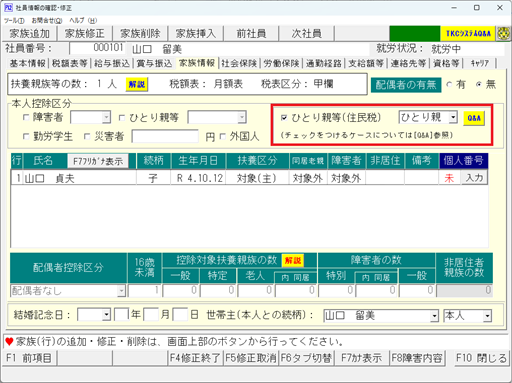512x383 pixels.
Task: Select 有 for 配偶者の有無
Action: coord(449,85)
